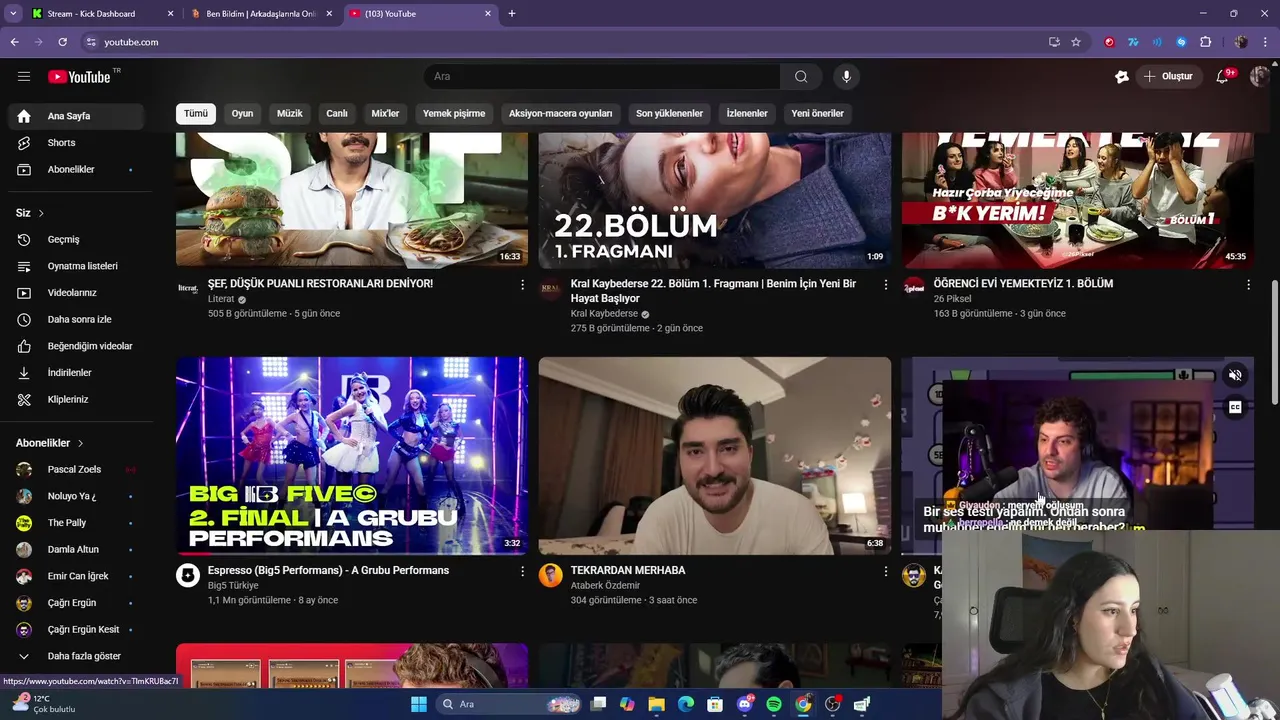Click the star-shaped icon beside Oluştur
Image resolution: width=1280 pixels, height=720 pixels.
tap(1122, 77)
